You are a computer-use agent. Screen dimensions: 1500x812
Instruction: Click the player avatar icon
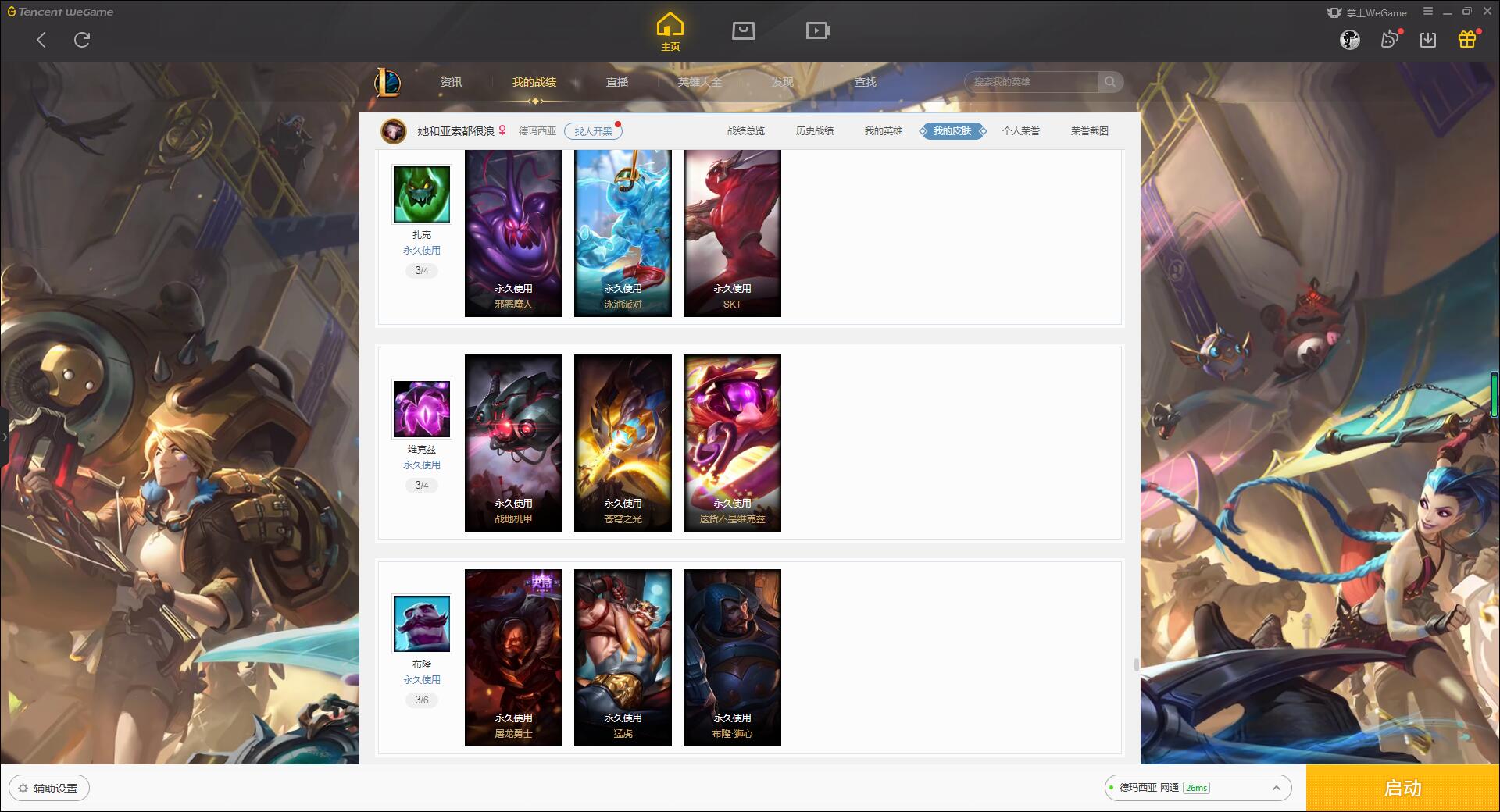(x=394, y=131)
